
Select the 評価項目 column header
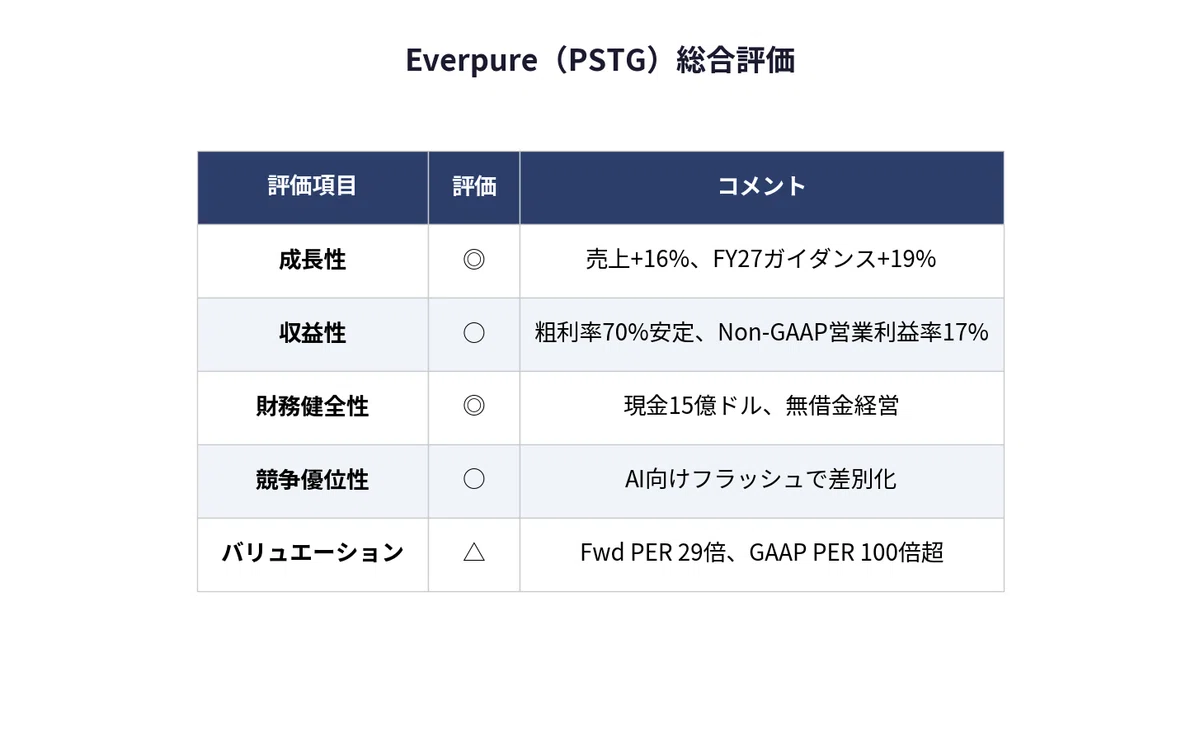coord(312,186)
